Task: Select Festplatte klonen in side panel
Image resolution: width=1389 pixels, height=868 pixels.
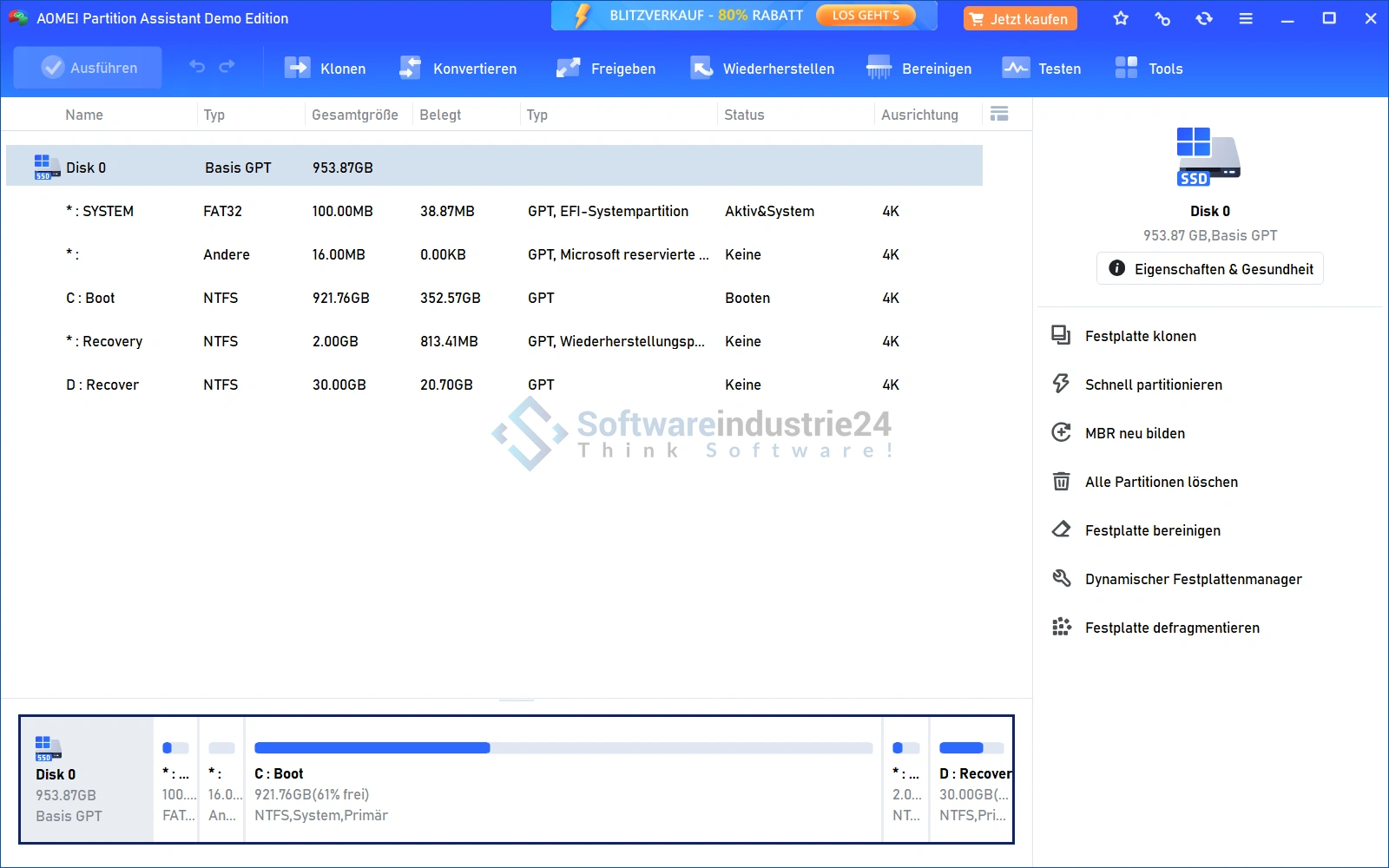Action: click(1140, 336)
